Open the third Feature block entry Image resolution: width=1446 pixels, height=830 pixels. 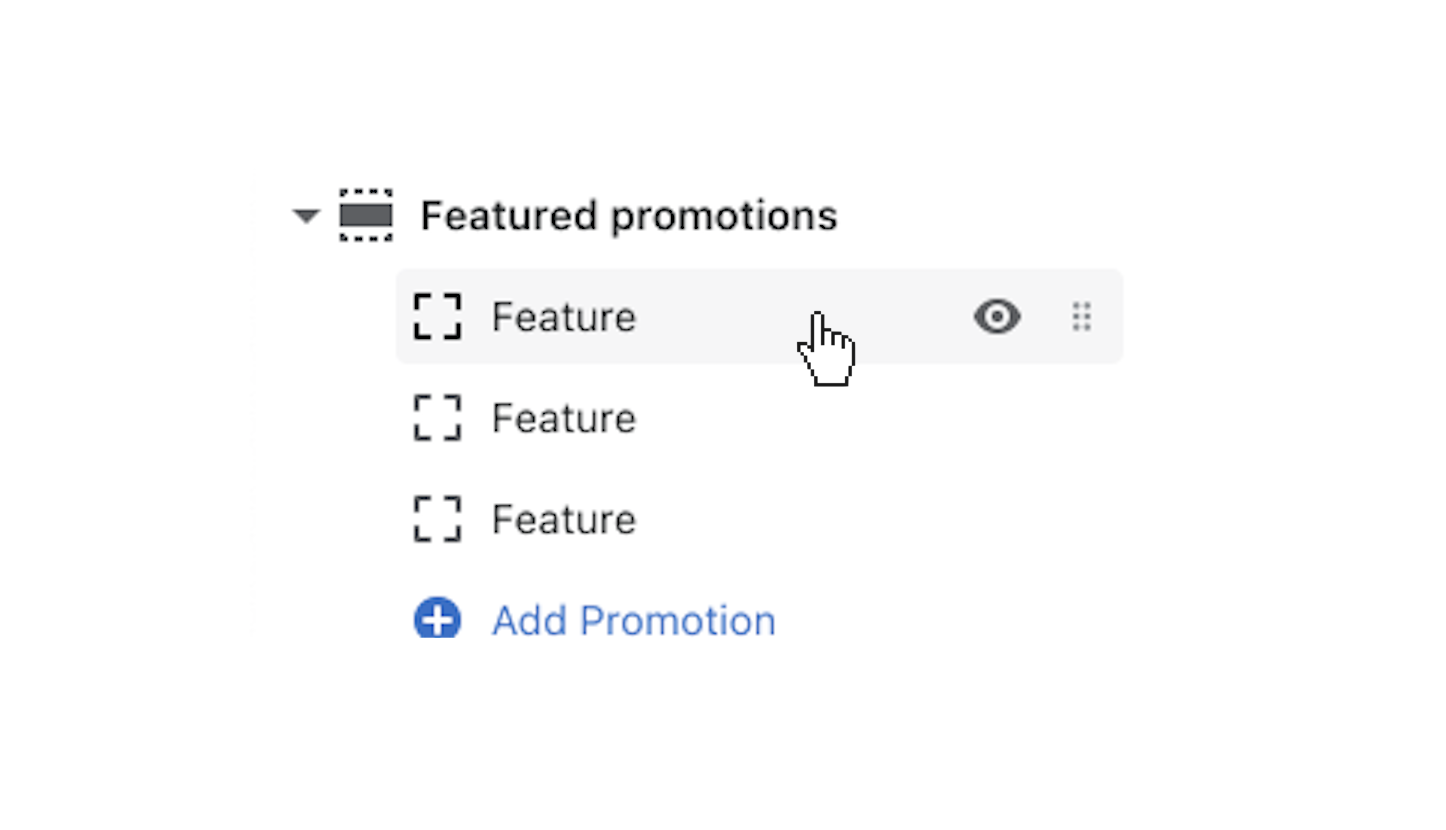563,518
